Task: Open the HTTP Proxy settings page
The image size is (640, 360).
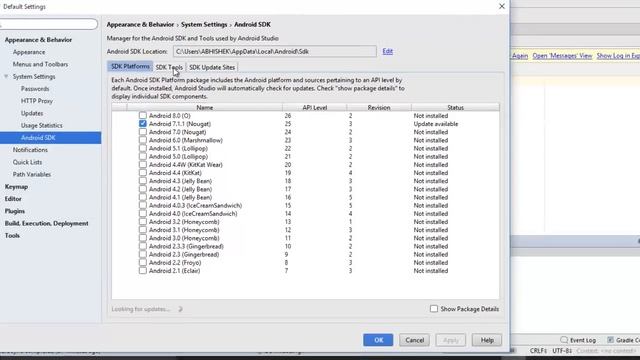Action: [x=37, y=101]
